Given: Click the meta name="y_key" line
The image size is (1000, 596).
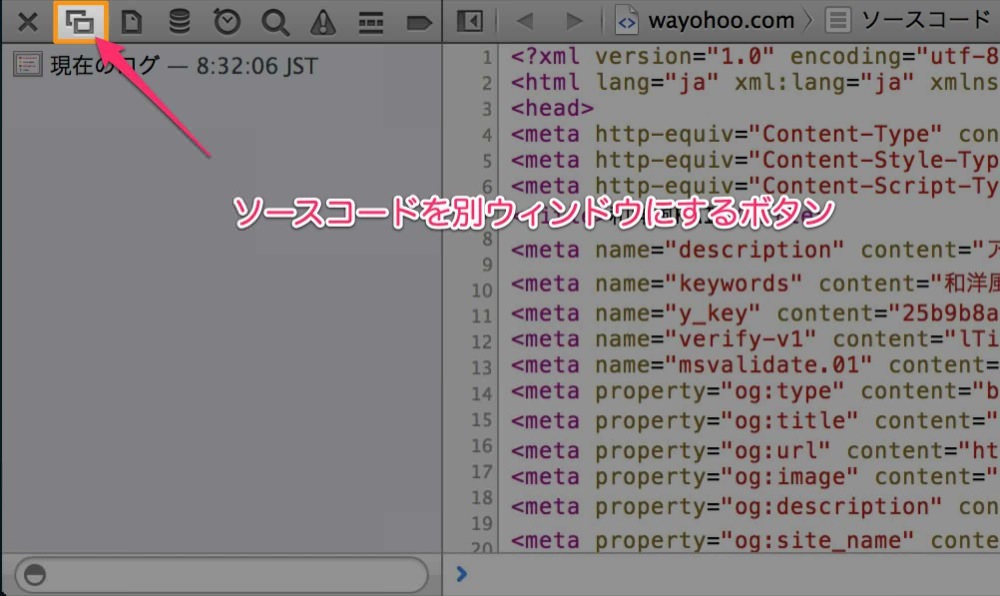Looking at the screenshot, I should 754,313.
